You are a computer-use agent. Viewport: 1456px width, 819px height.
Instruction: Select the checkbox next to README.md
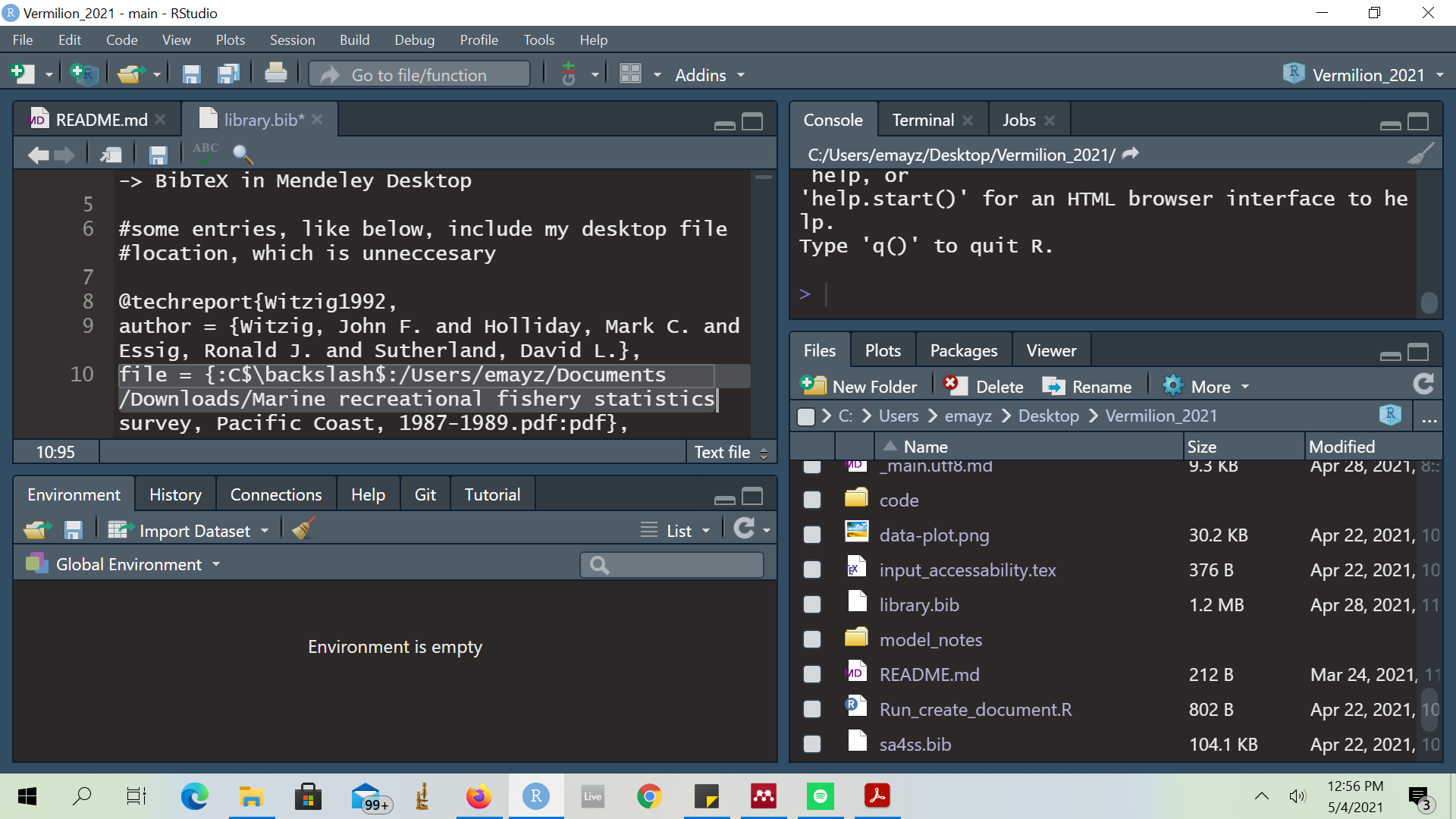point(812,673)
